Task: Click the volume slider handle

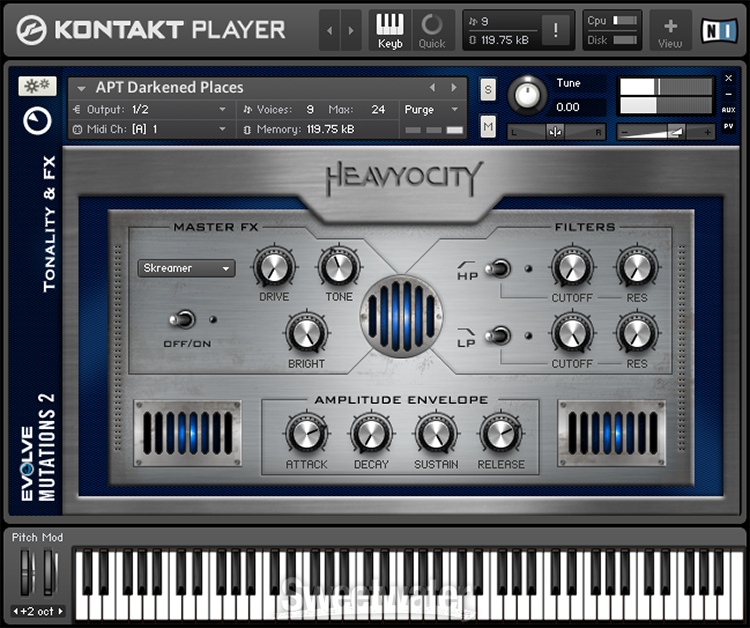Action: coord(675,132)
